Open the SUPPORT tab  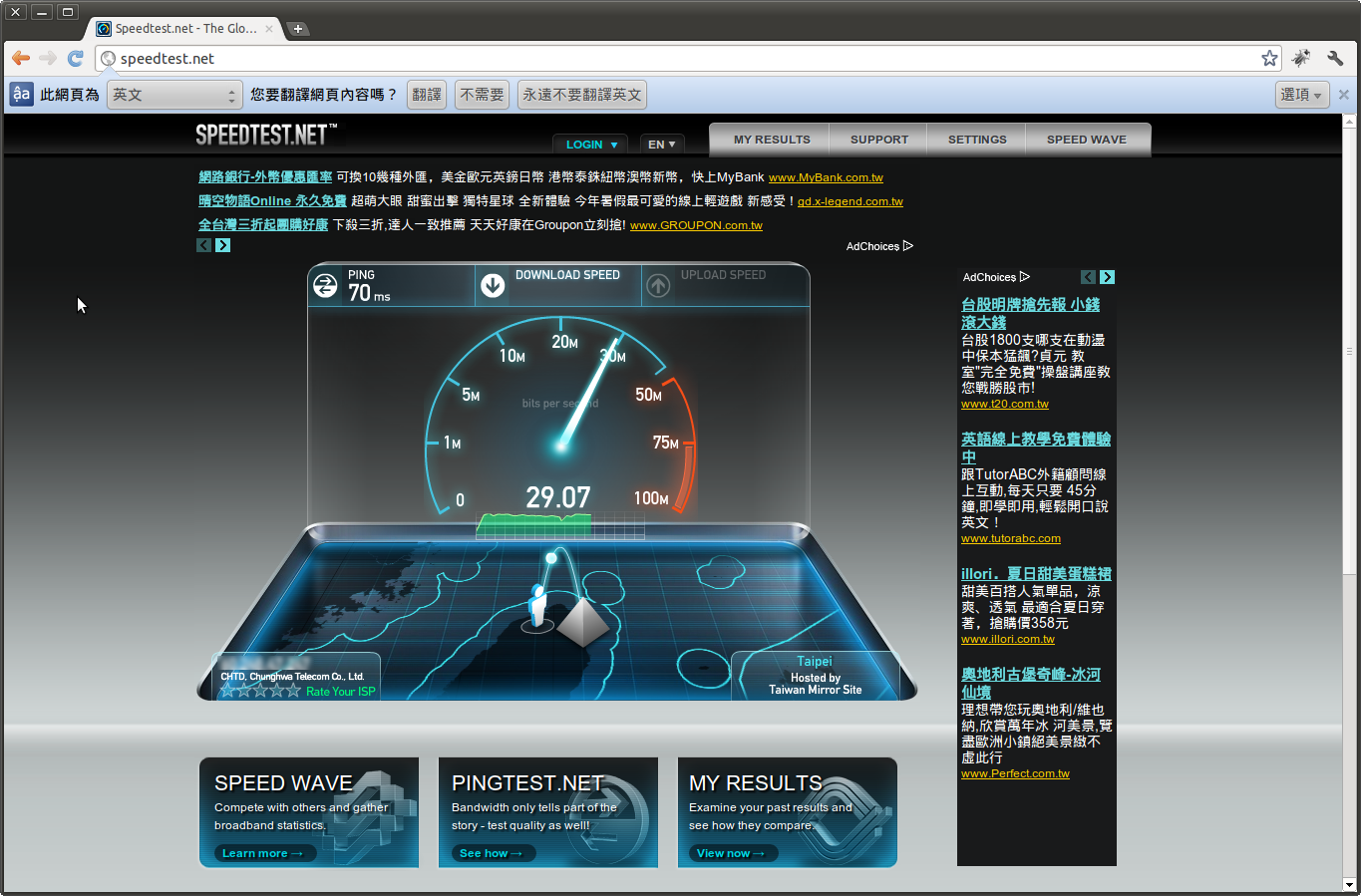[x=879, y=140]
